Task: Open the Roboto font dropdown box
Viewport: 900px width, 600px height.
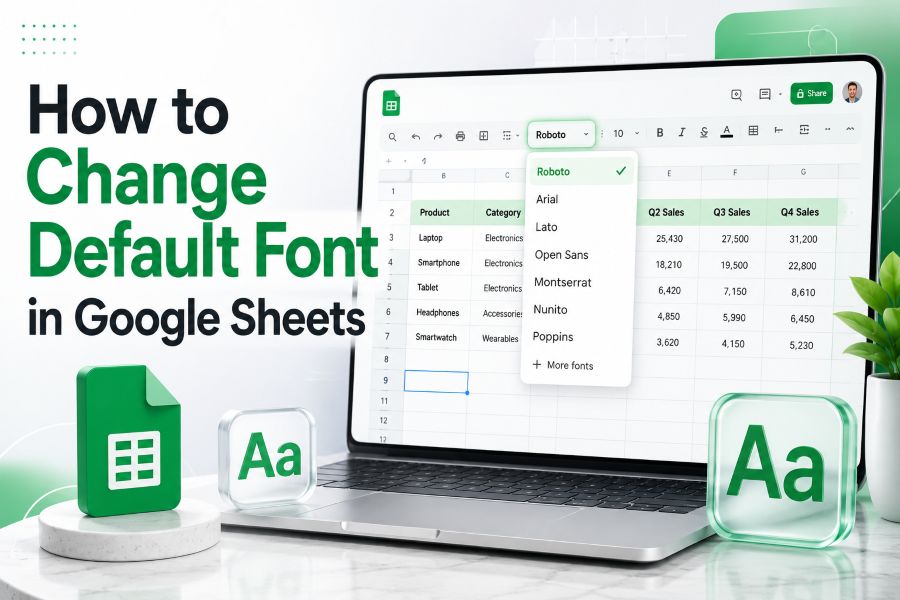Action: 561,134
